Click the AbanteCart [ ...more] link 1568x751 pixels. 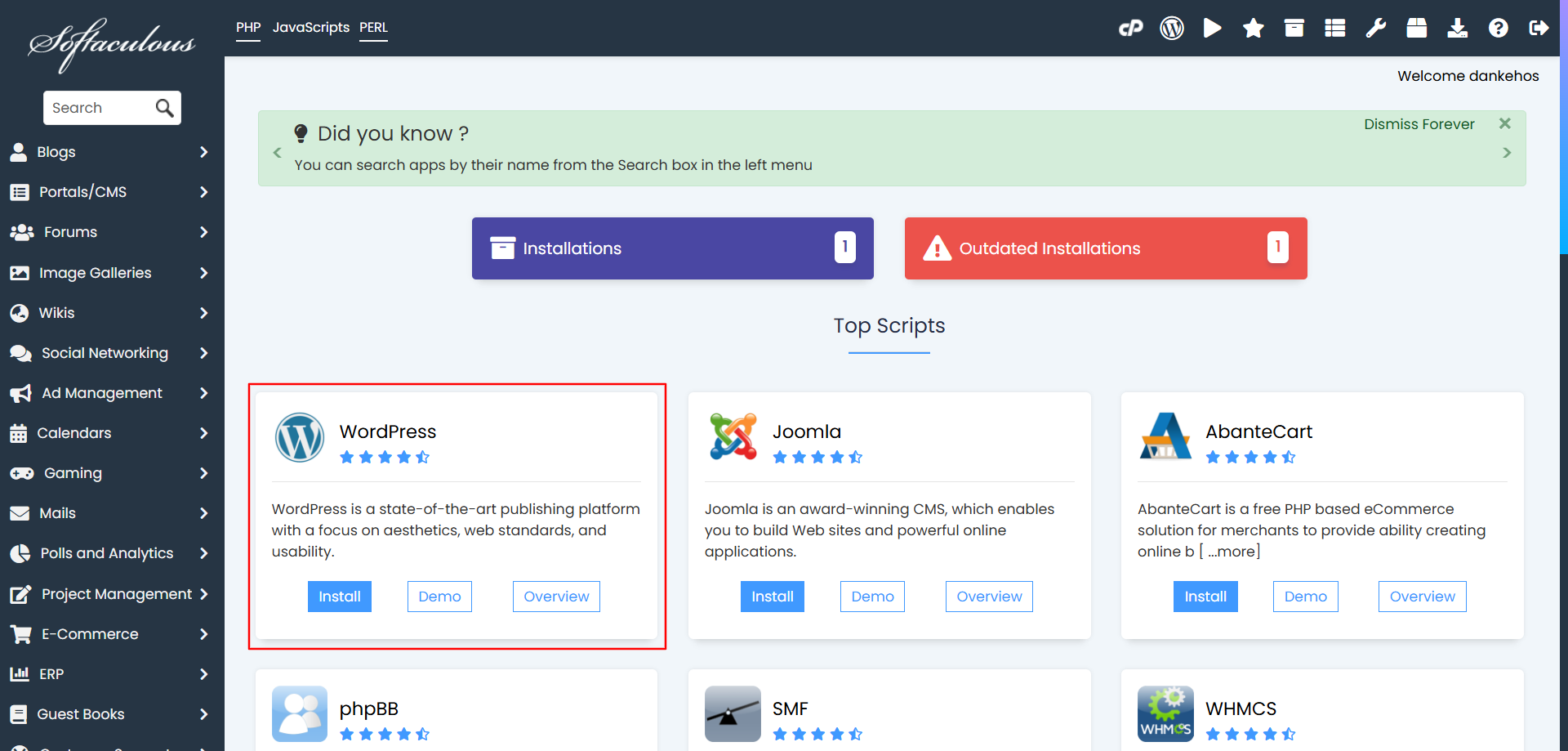(x=1230, y=552)
